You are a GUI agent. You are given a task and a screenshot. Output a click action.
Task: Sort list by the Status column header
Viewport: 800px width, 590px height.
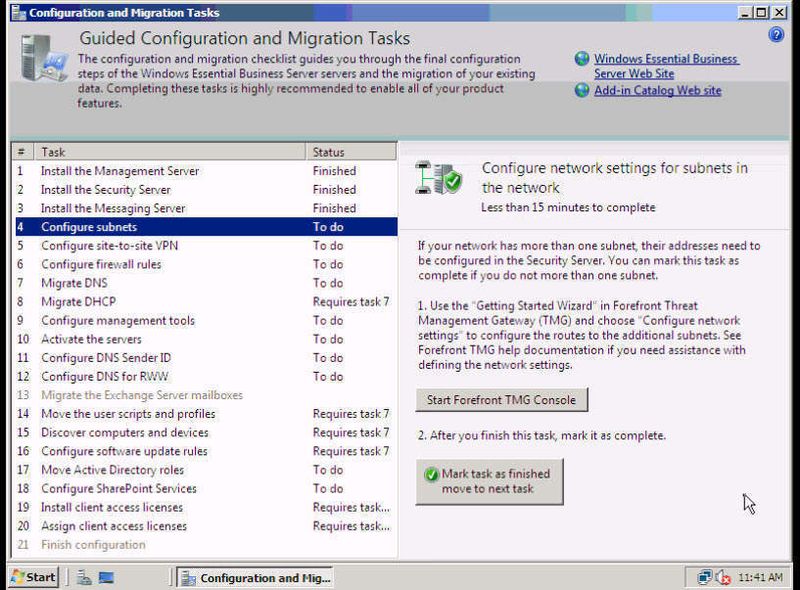350,152
